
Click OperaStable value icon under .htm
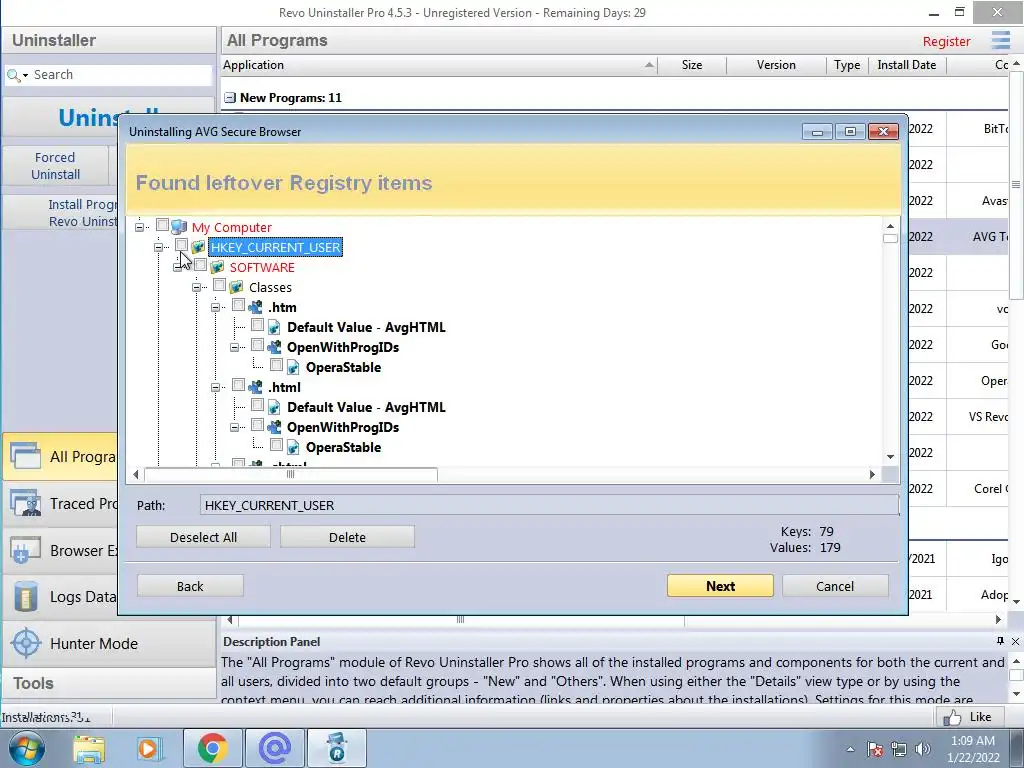(x=293, y=367)
